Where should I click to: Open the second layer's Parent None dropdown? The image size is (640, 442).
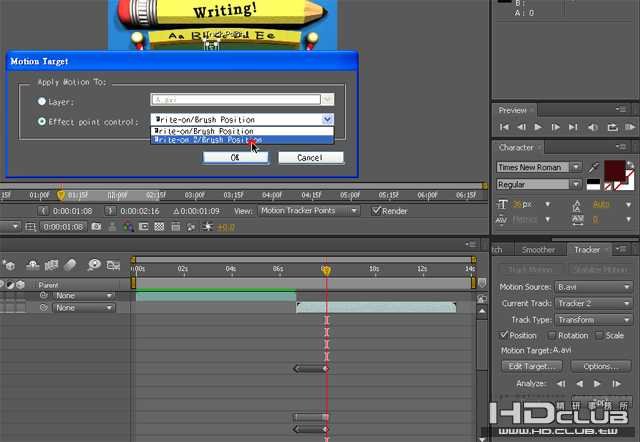coord(84,308)
